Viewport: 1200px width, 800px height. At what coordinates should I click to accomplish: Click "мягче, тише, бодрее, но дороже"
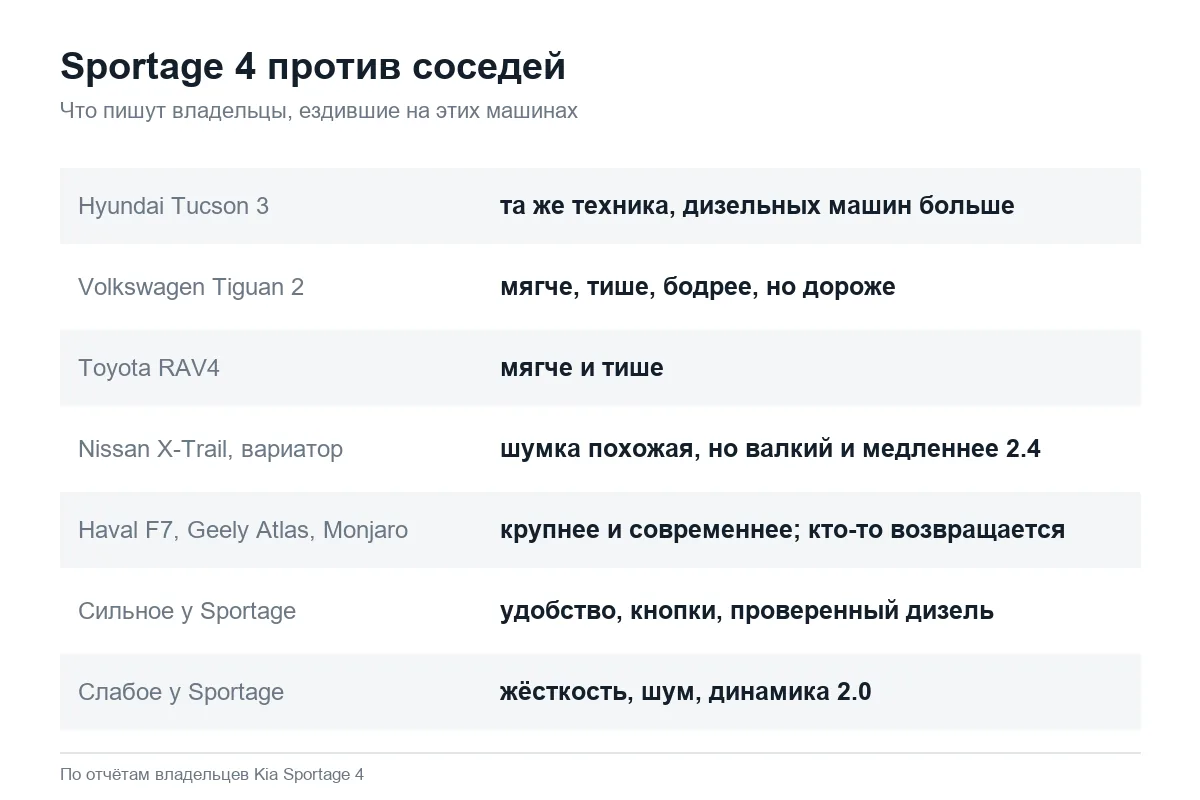tap(698, 287)
